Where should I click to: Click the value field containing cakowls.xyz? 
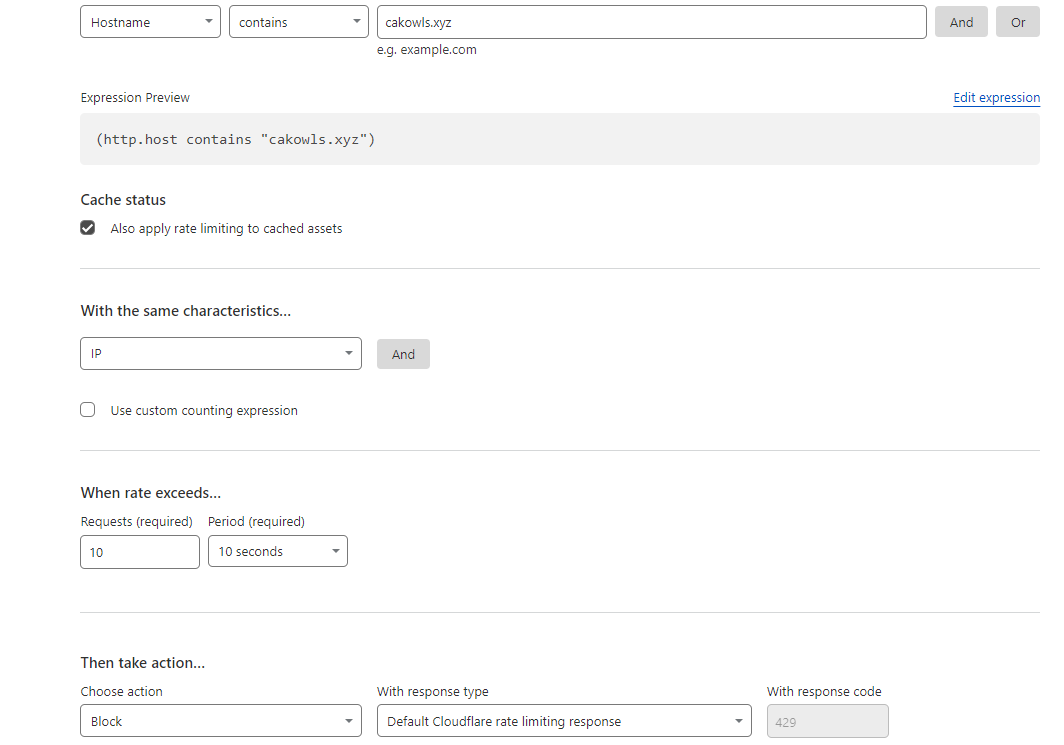[x=651, y=22]
